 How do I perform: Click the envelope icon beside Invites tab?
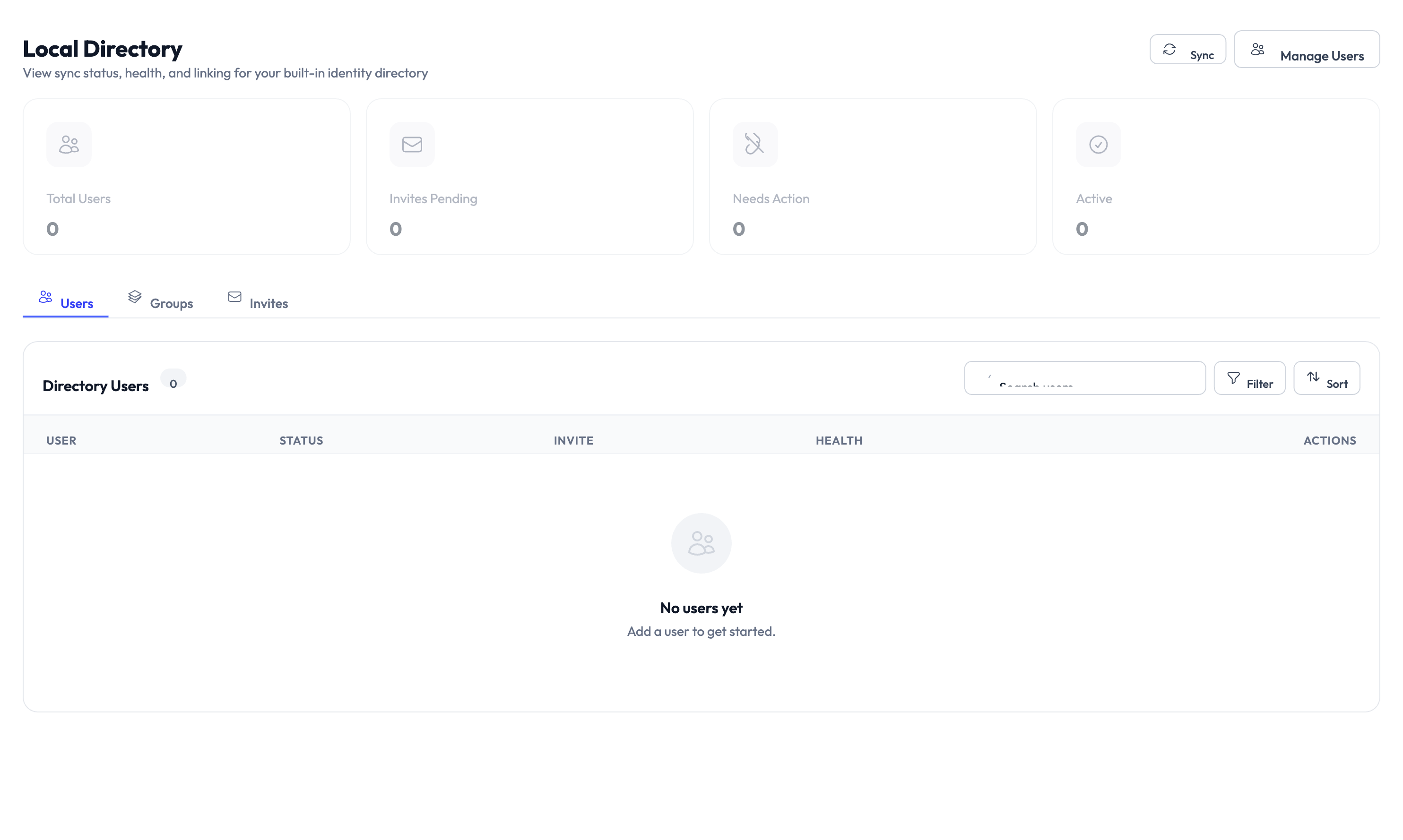[234, 297]
